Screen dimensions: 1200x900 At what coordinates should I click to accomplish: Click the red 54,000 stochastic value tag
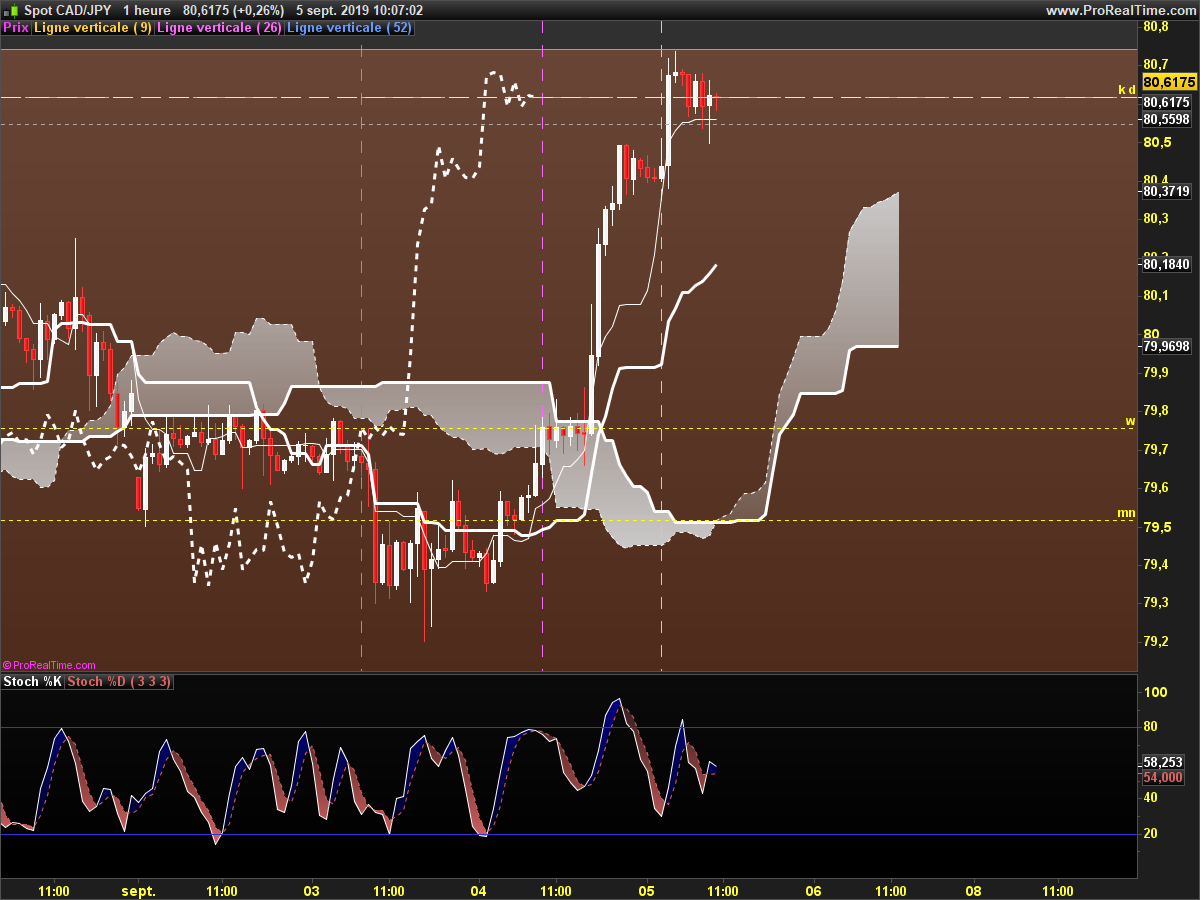pyautogui.click(x=1163, y=777)
